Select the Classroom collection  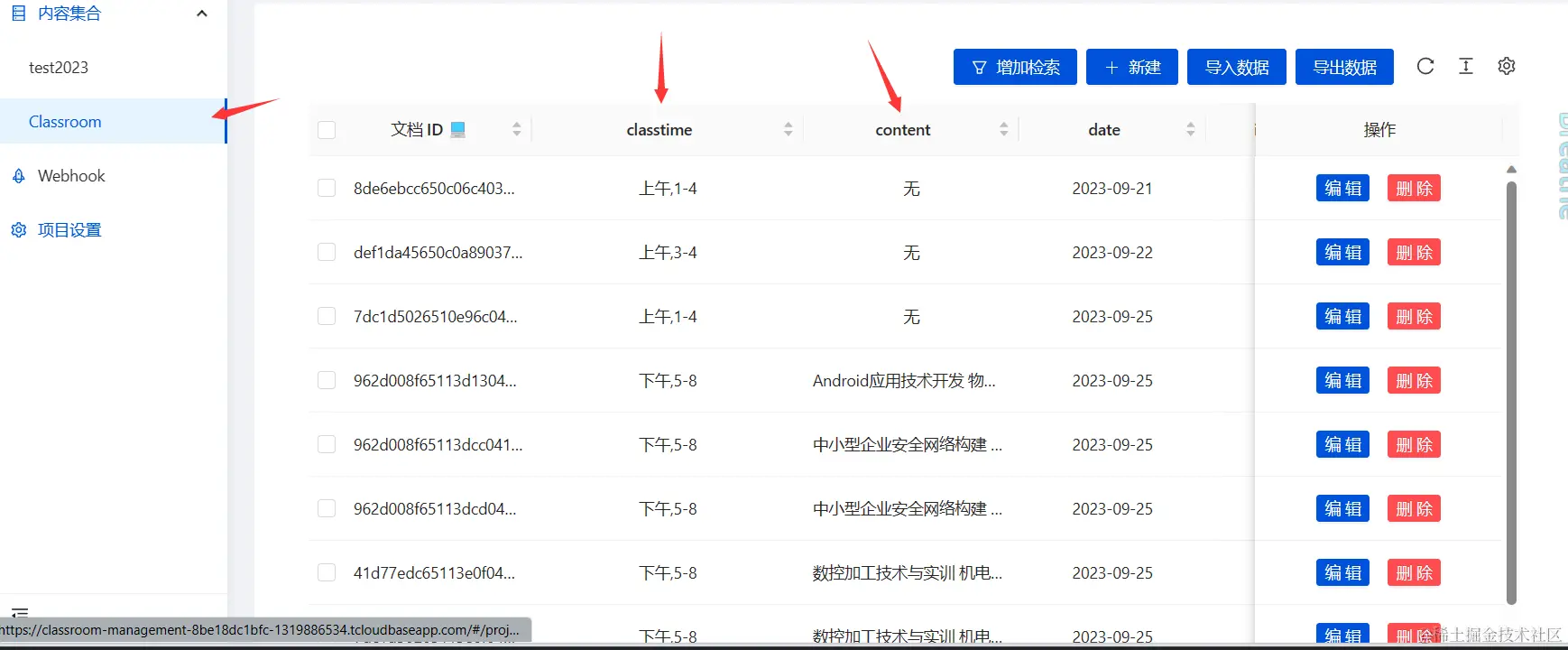pos(113,121)
